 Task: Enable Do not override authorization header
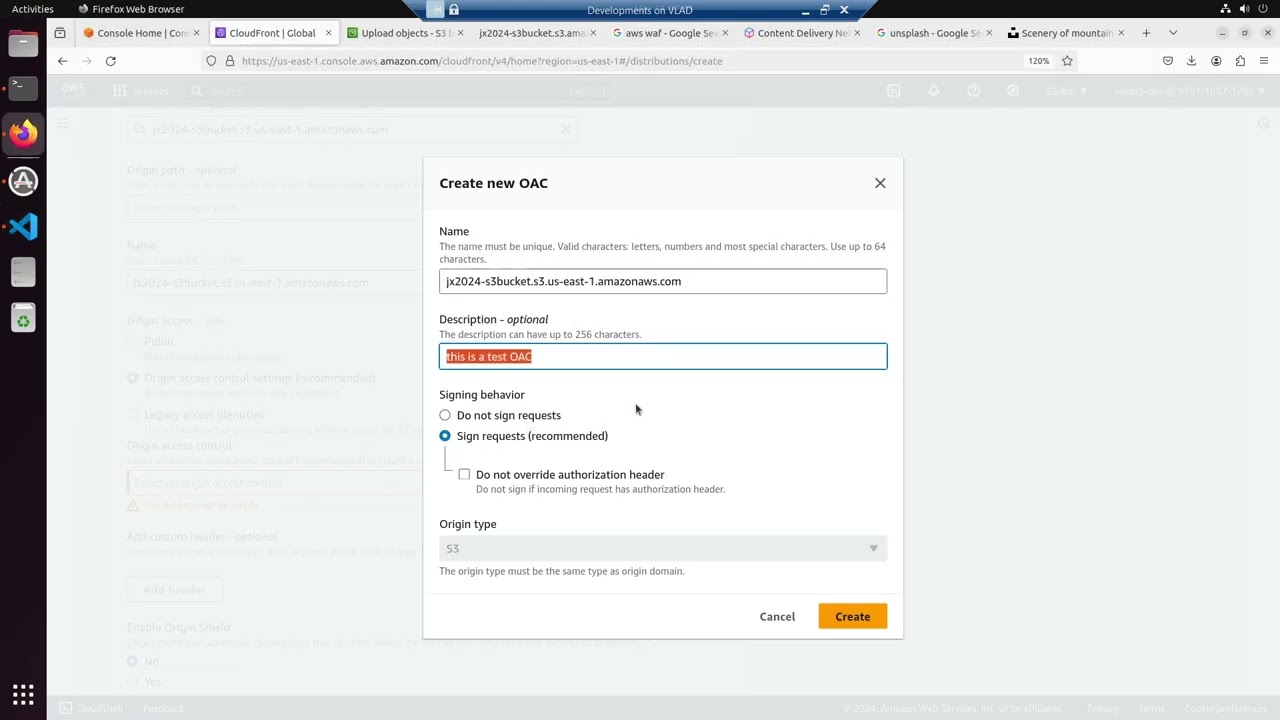(464, 474)
